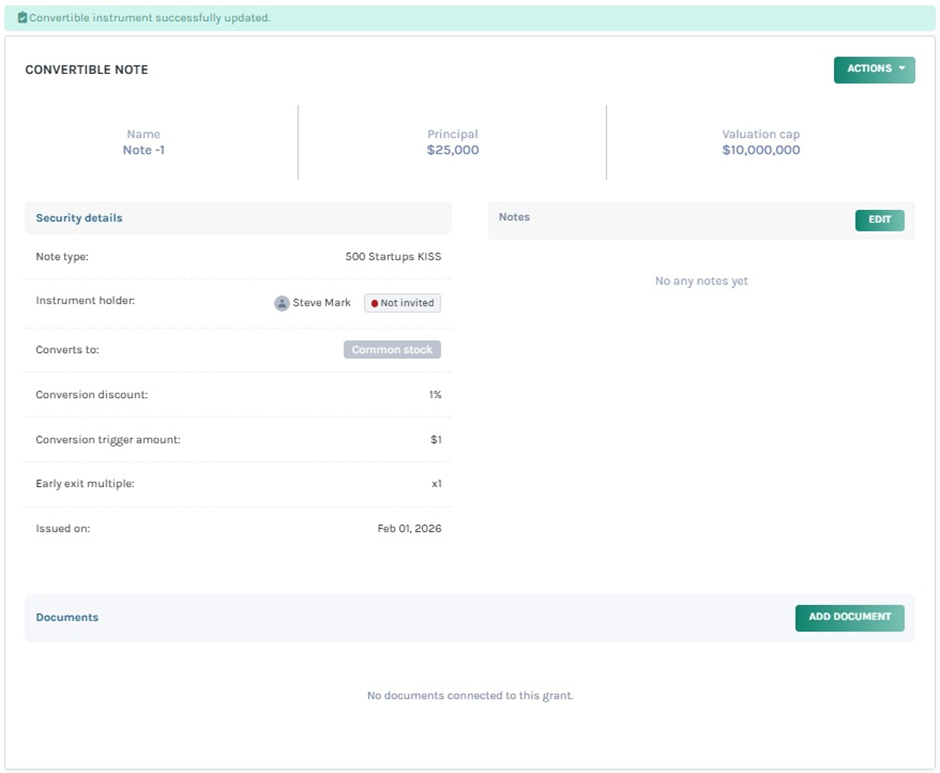Click the Conversion discount 1% value
The width and height of the screenshot is (940, 773).
click(435, 395)
